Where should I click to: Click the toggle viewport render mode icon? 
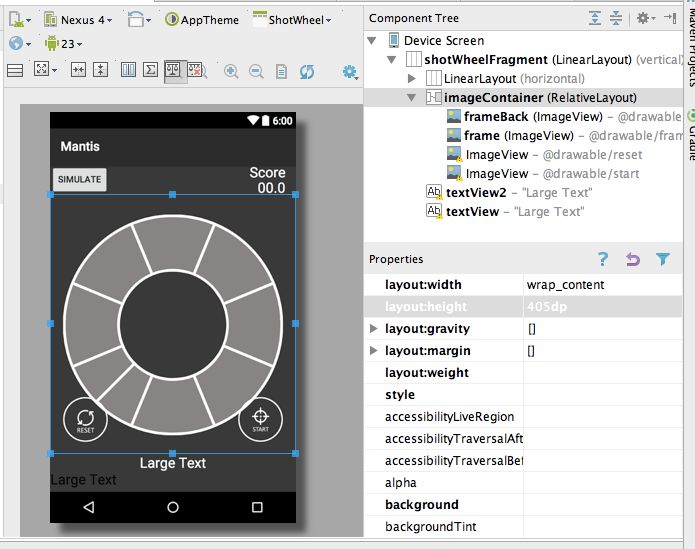click(x=15, y=70)
